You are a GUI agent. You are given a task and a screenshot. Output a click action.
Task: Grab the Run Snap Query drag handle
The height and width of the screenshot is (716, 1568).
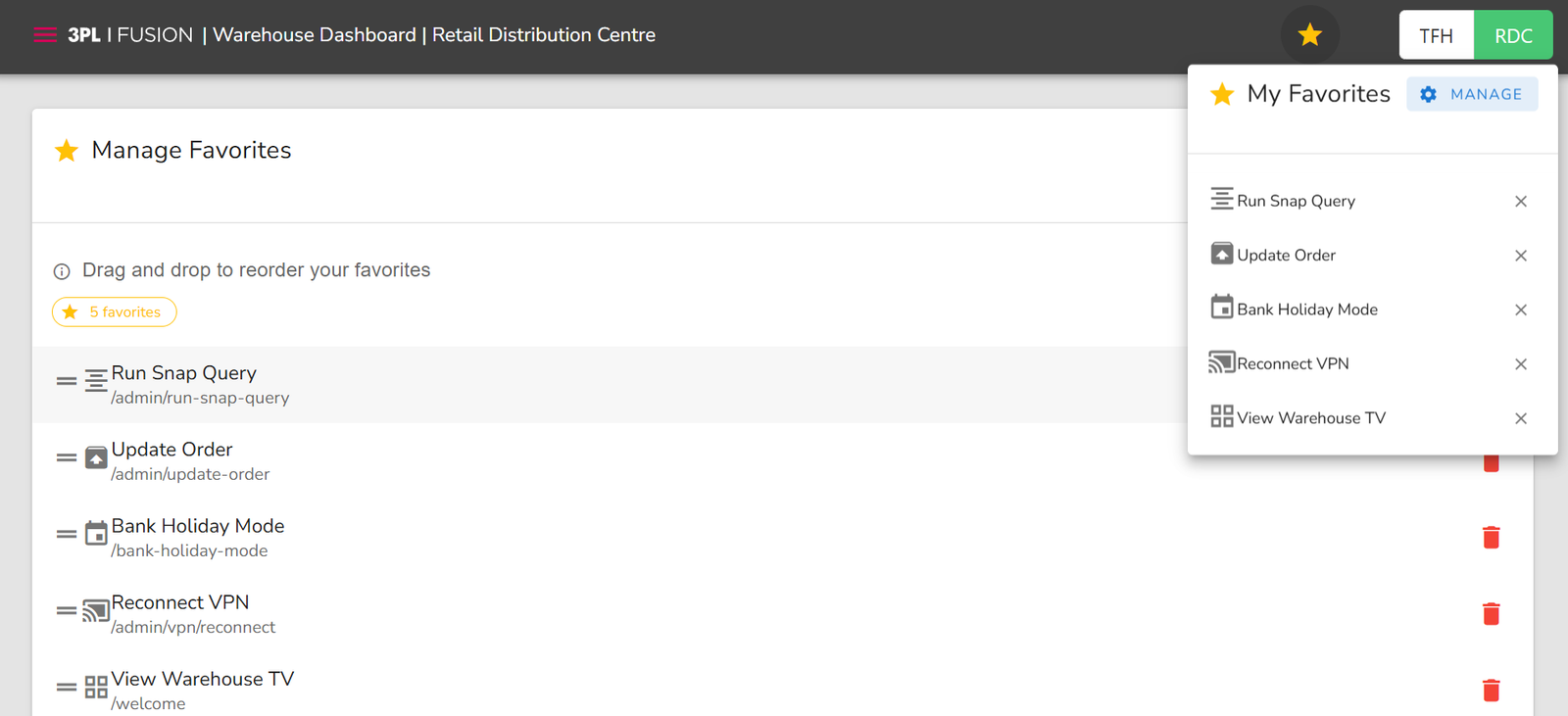[66, 381]
